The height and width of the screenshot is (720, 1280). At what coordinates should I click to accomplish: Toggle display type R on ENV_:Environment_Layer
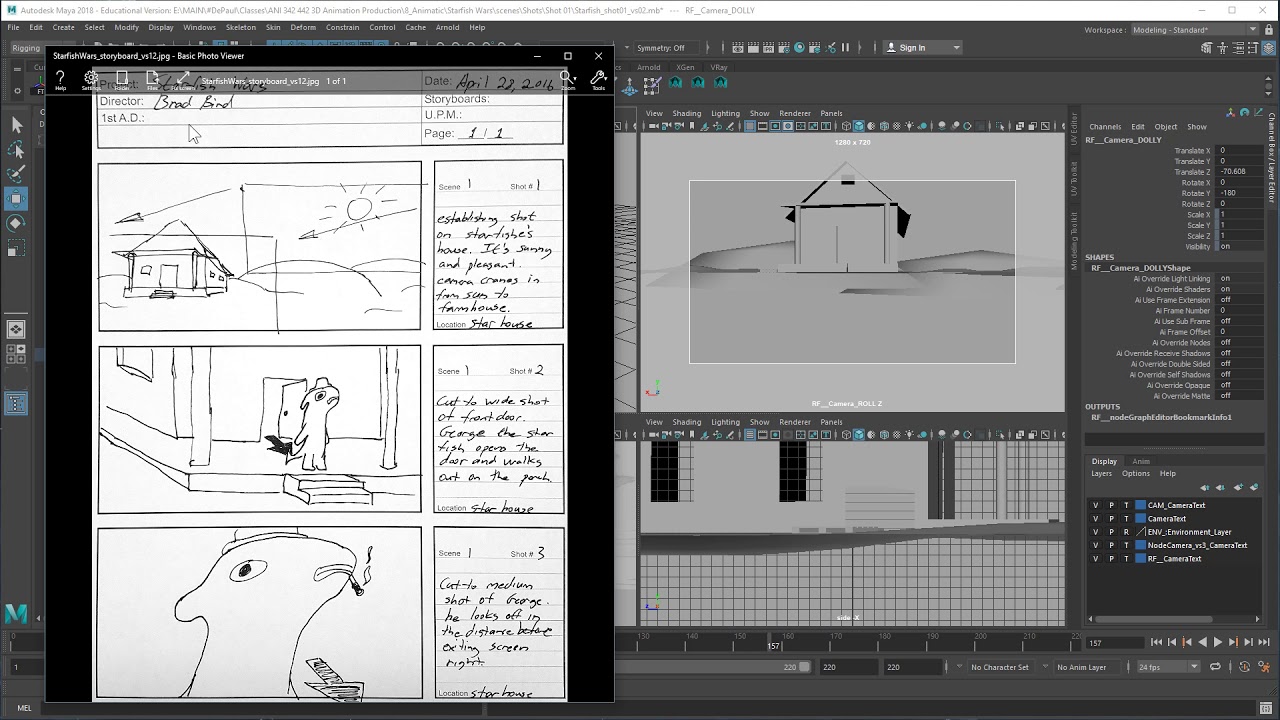[1126, 532]
